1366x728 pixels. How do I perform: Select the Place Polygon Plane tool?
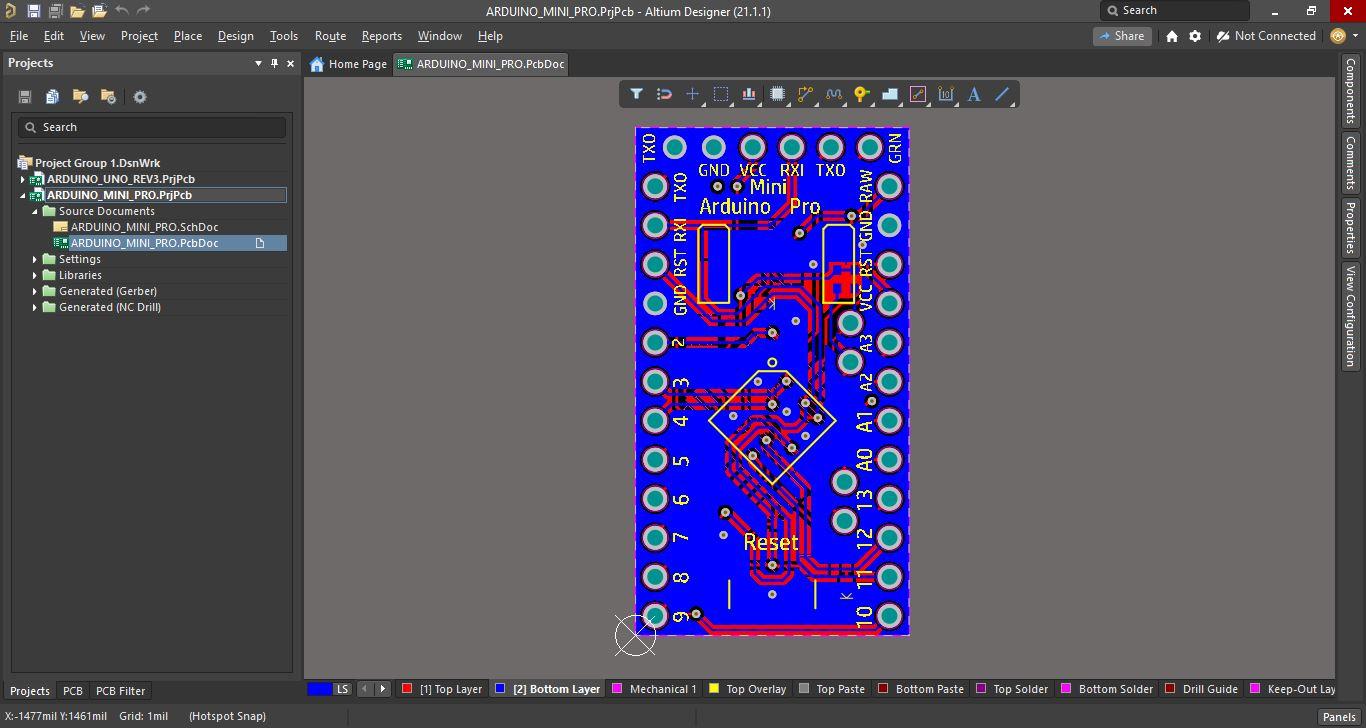click(x=890, y=94)
